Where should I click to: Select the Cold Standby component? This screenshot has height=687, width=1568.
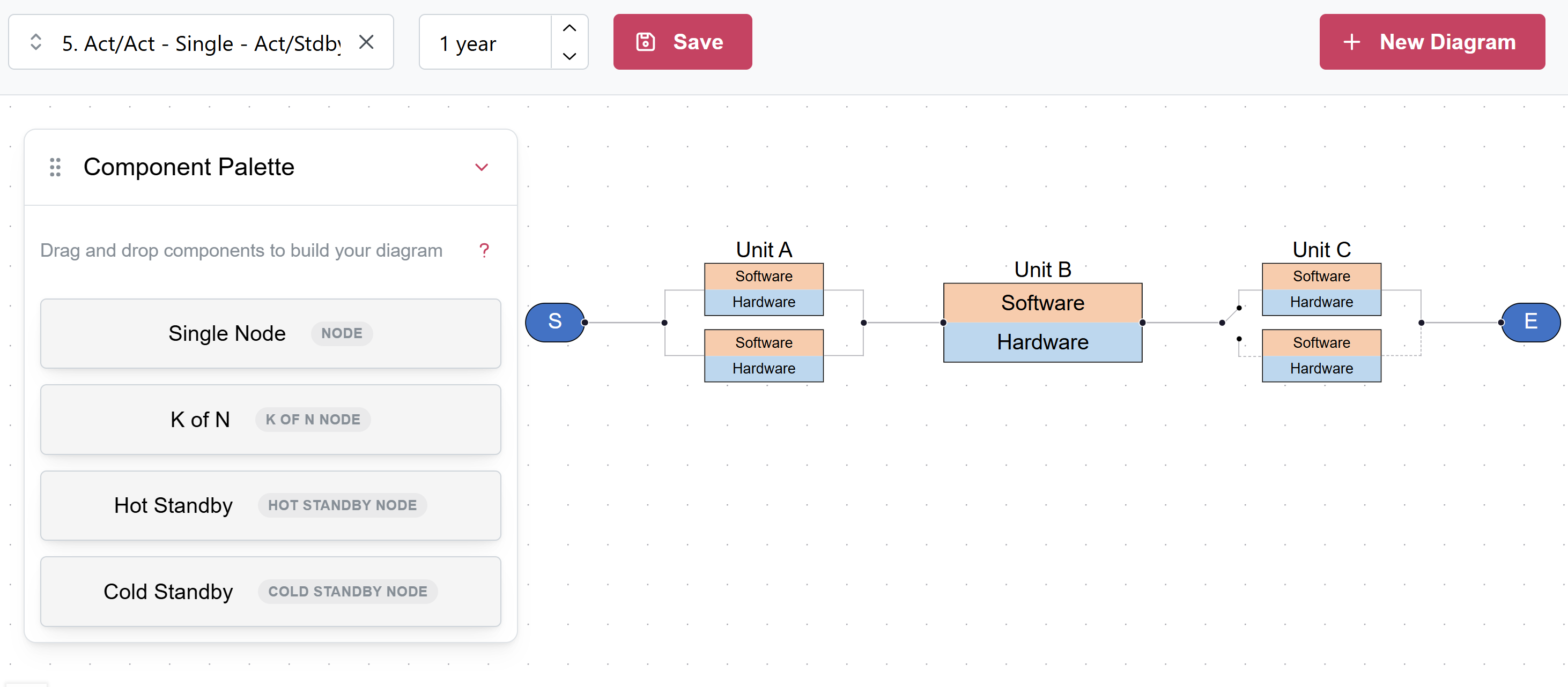[x=270, y=592]
